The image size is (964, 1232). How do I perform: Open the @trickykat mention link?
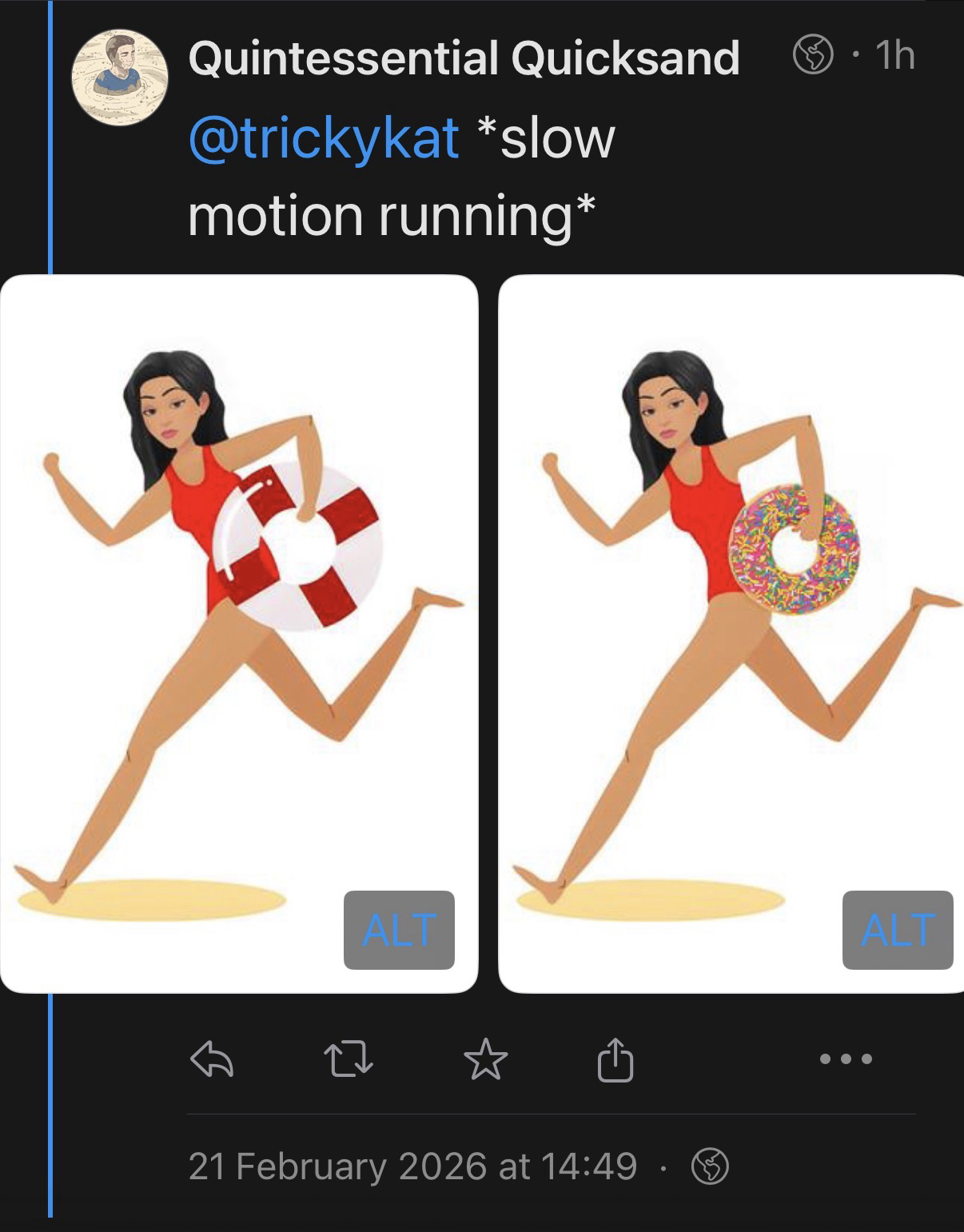pyautogui.click(x=324, y=138)
